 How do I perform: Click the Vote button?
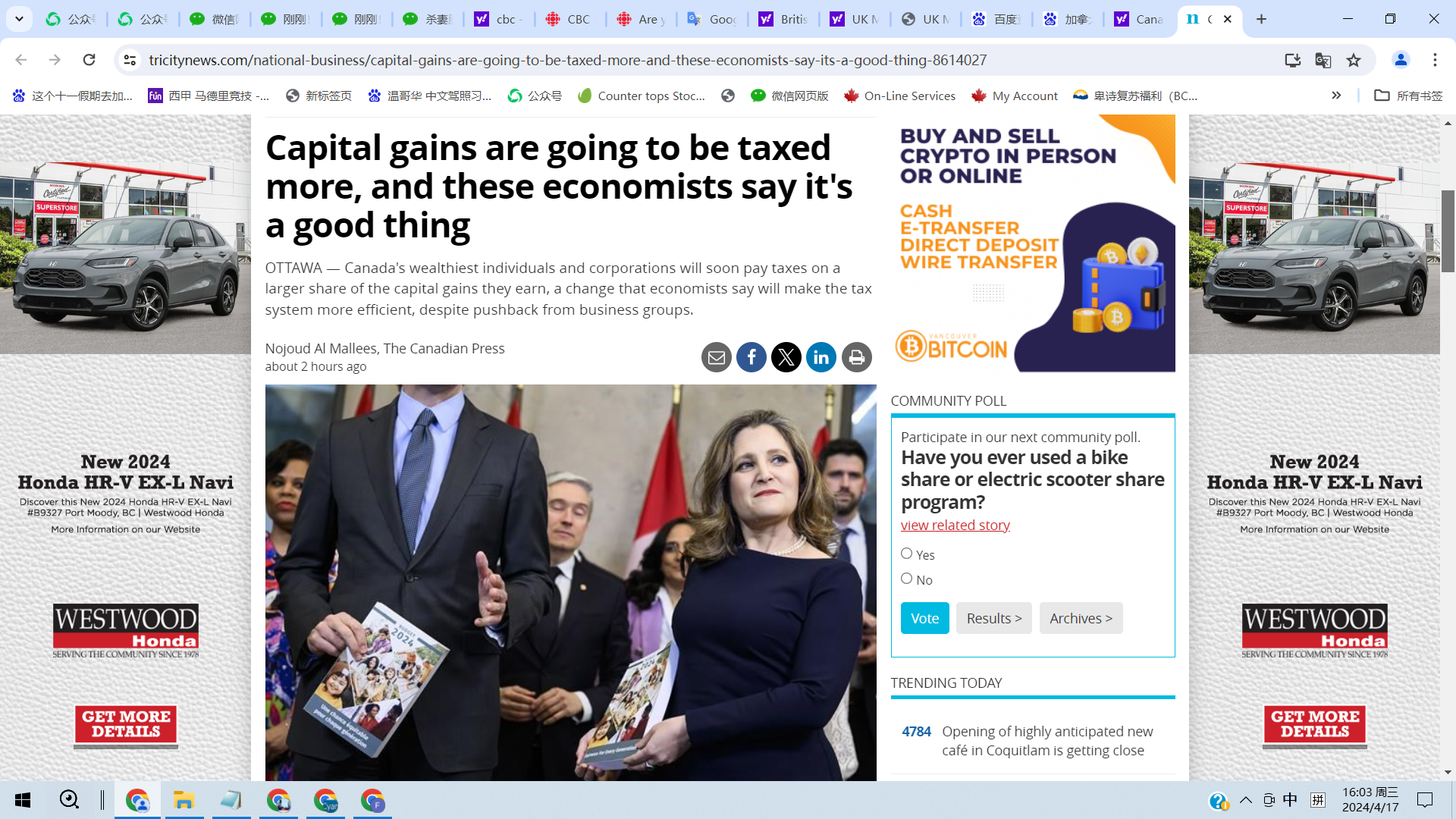[924, 618]
